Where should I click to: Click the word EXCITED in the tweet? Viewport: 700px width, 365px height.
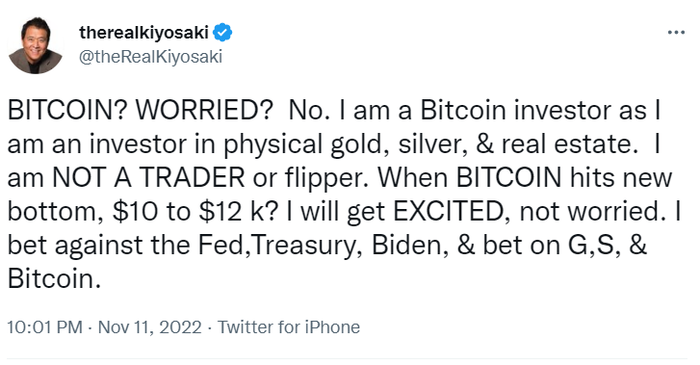448,211
